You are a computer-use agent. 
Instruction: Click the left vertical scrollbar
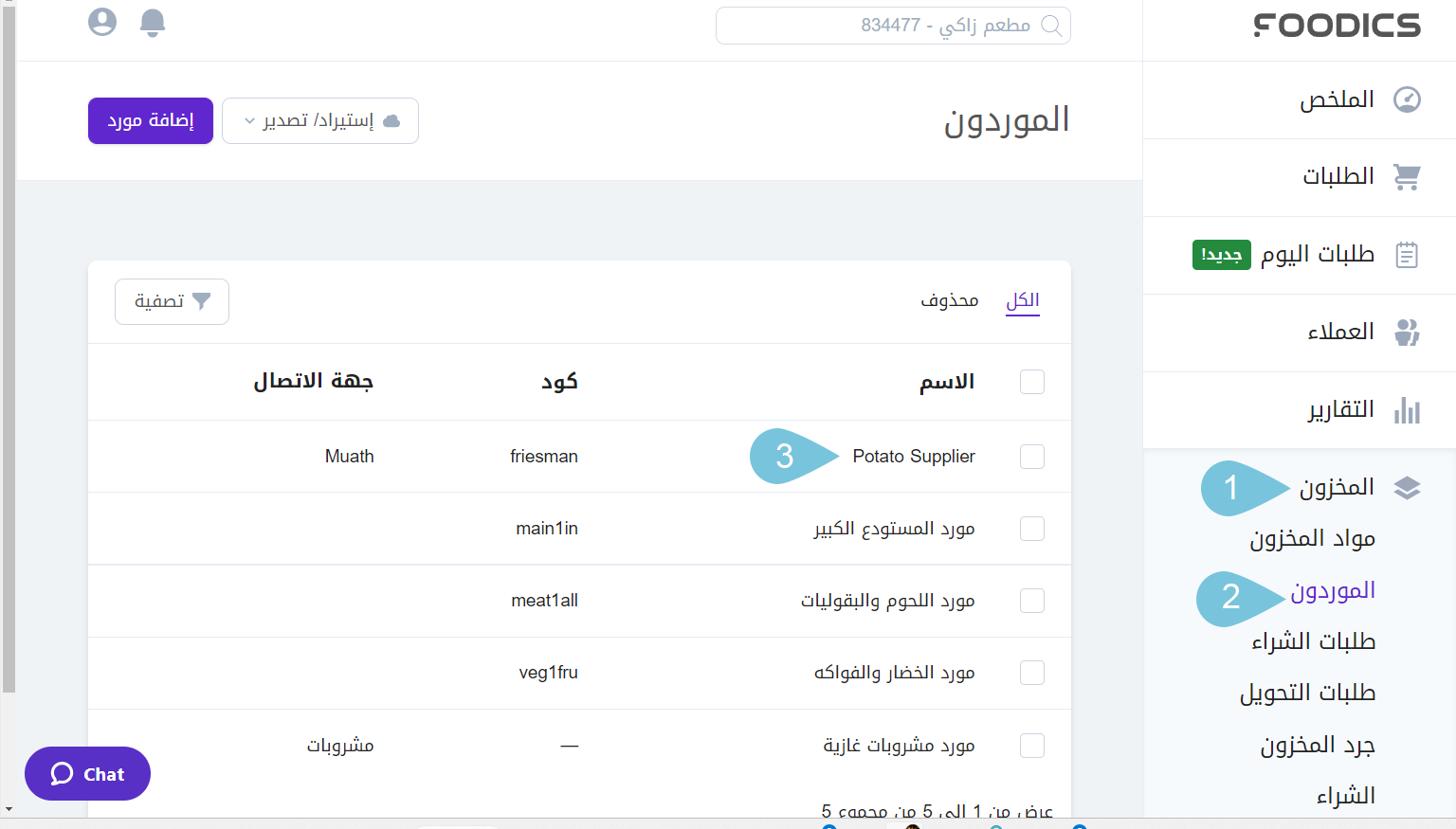pyautogui.click(x=9, y=379)
